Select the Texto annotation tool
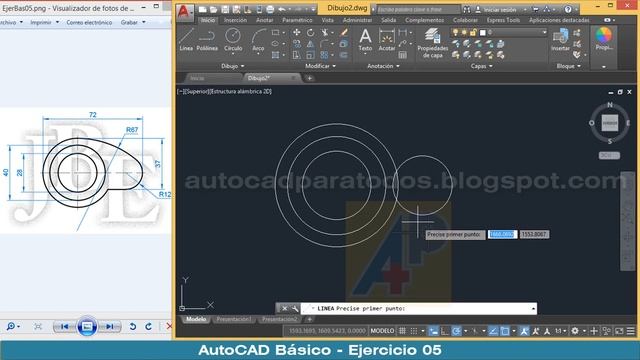 coord(365,40)
